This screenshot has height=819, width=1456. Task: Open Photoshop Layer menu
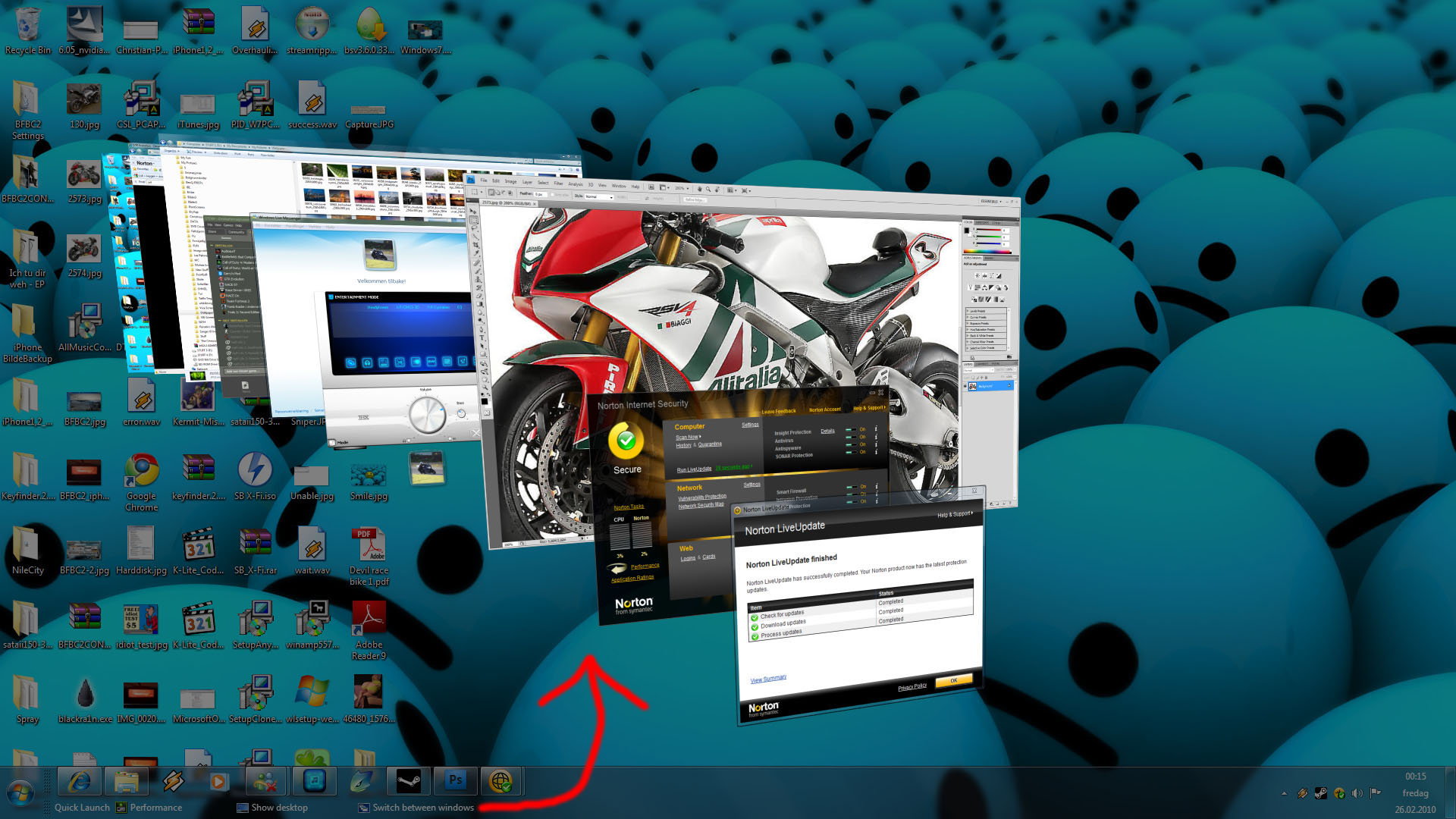coord(527,182)
